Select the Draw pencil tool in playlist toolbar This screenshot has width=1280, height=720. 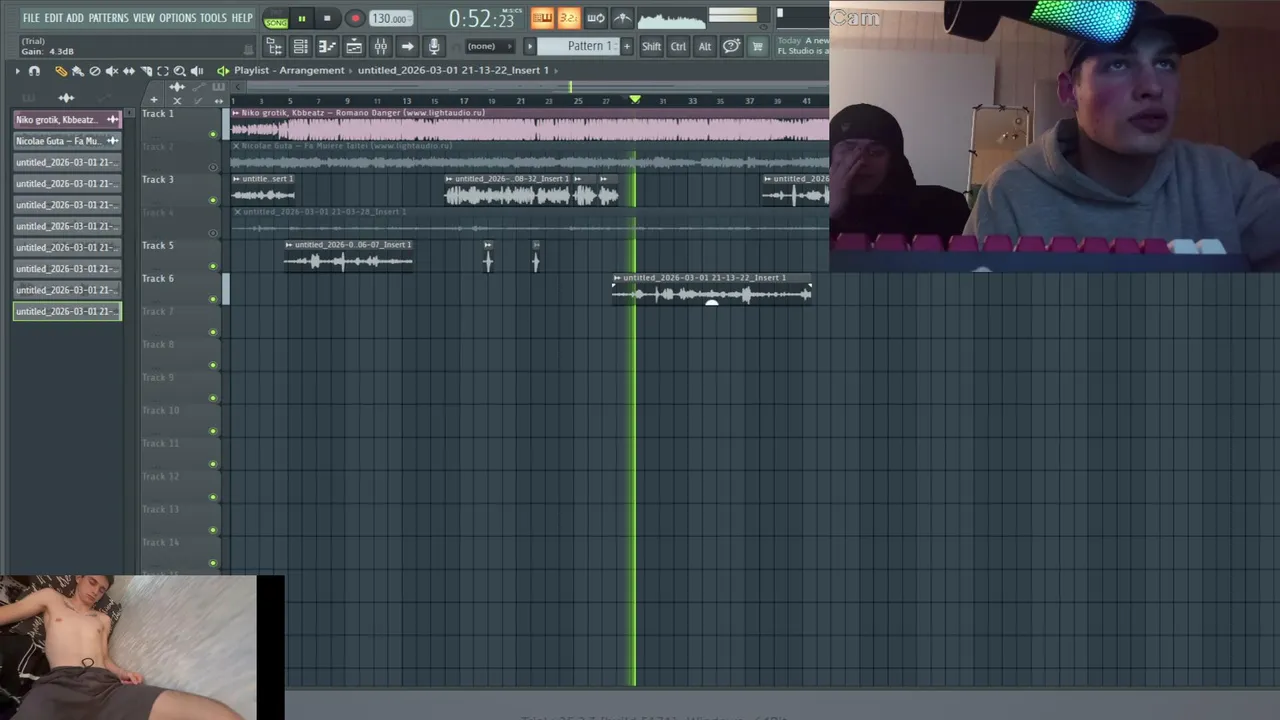pyautogui.click(x=61, y=71)
